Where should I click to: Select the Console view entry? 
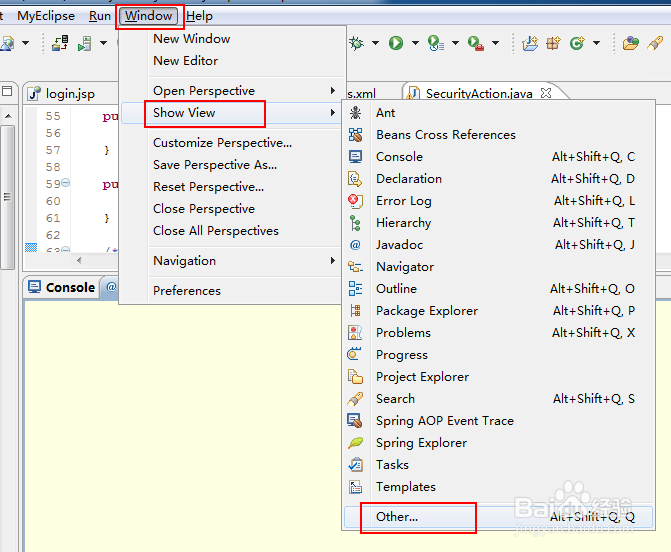click(x=498, y=157)
